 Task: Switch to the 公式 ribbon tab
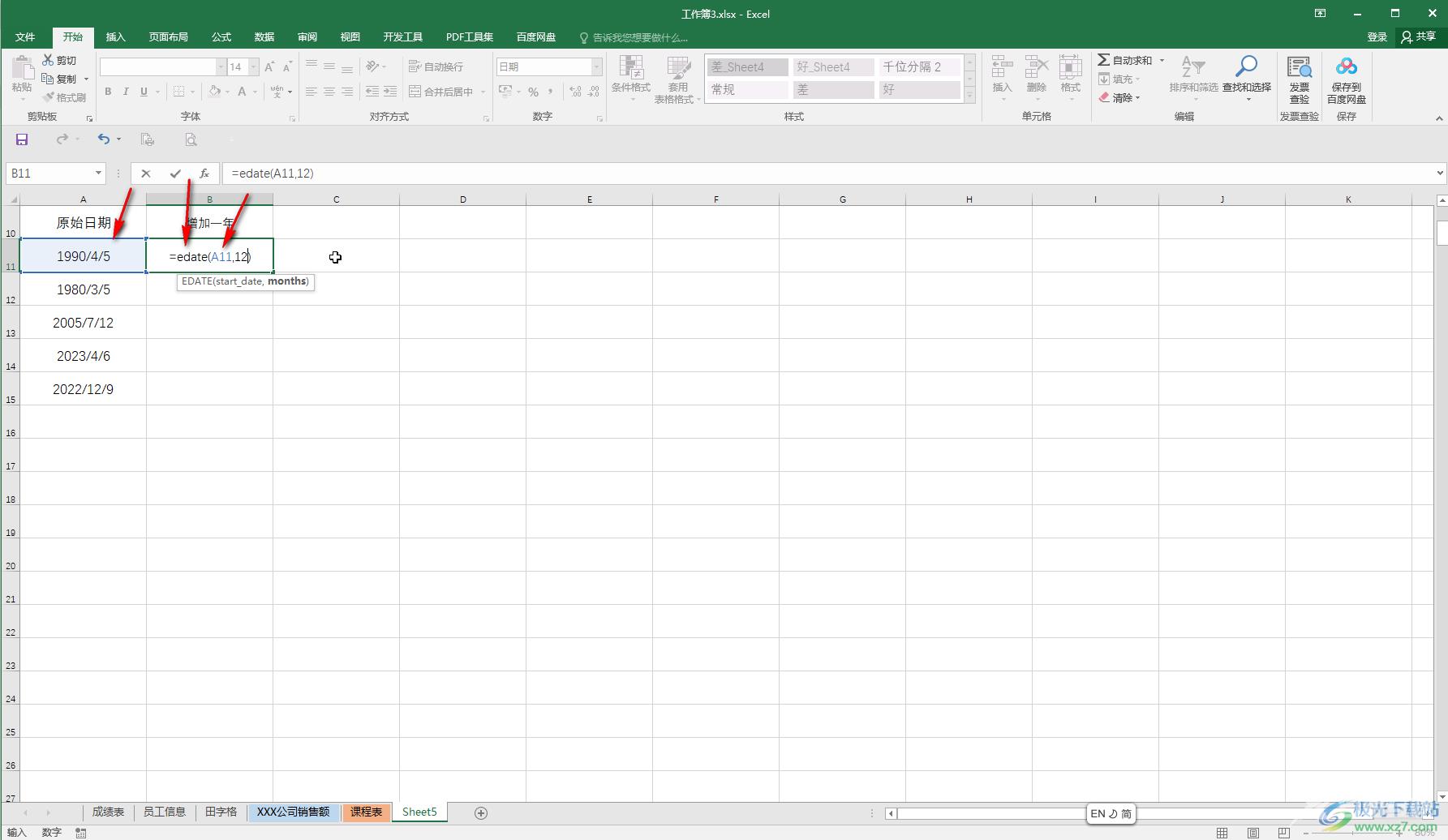pyautogui.click(x=221, y=37)
